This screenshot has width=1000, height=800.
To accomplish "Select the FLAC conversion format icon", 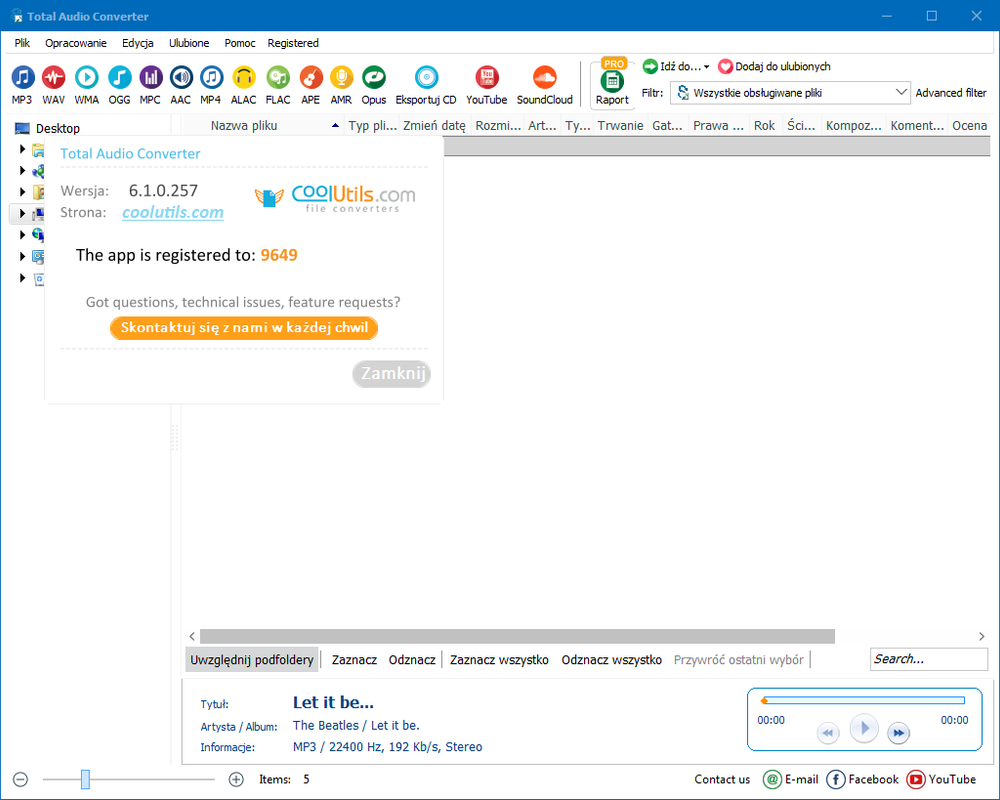I will pos(278,85).
